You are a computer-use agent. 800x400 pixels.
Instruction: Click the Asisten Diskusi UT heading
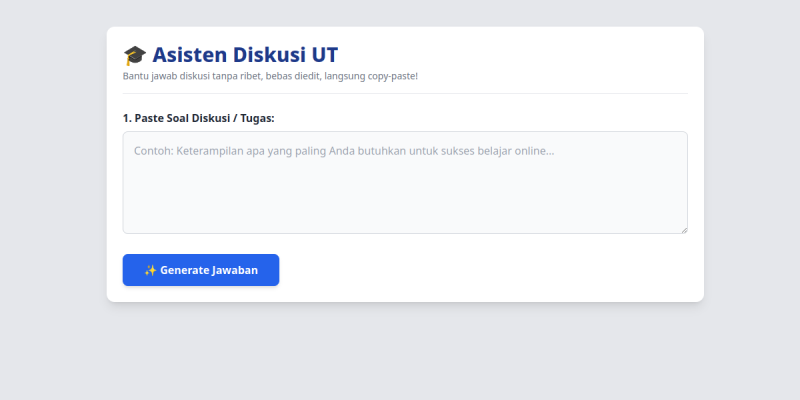(x=231, y=55)
